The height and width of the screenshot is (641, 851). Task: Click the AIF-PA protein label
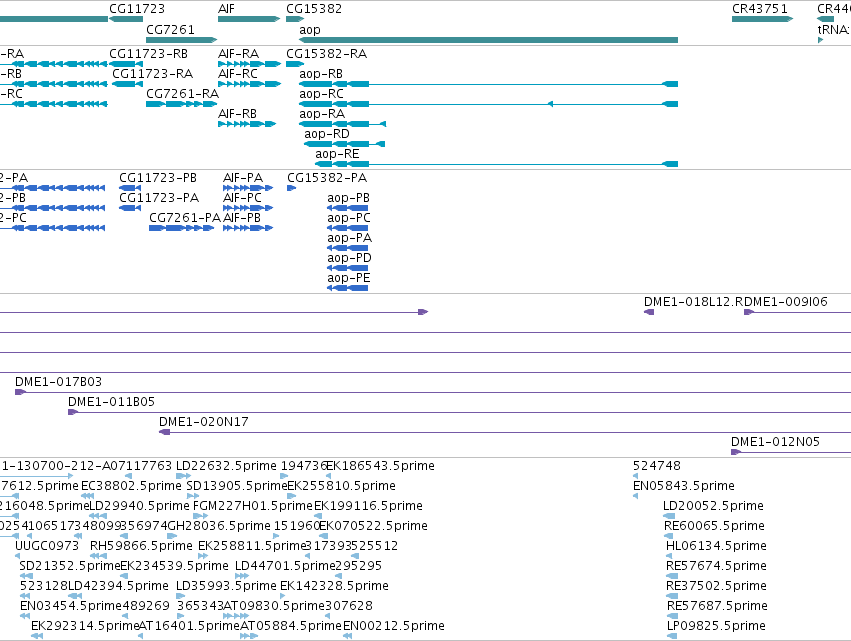pyautogui.click(x=243, y=178)
